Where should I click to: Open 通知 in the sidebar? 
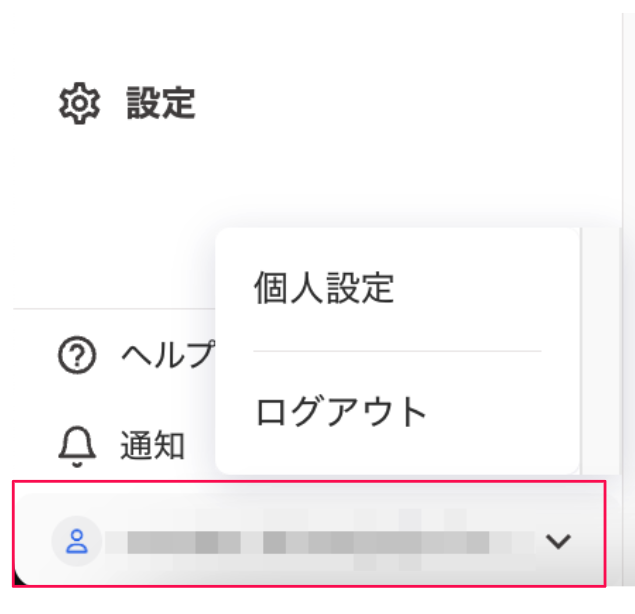click(152, 446)
